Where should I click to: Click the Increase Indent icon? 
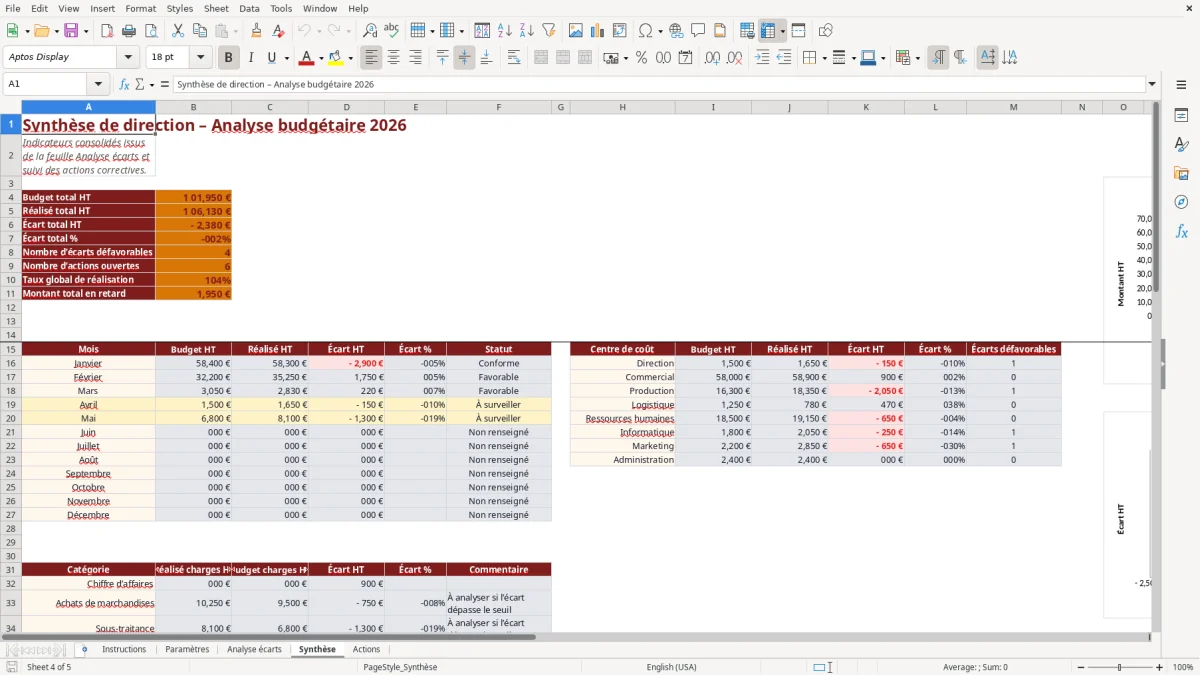[762, 58]
